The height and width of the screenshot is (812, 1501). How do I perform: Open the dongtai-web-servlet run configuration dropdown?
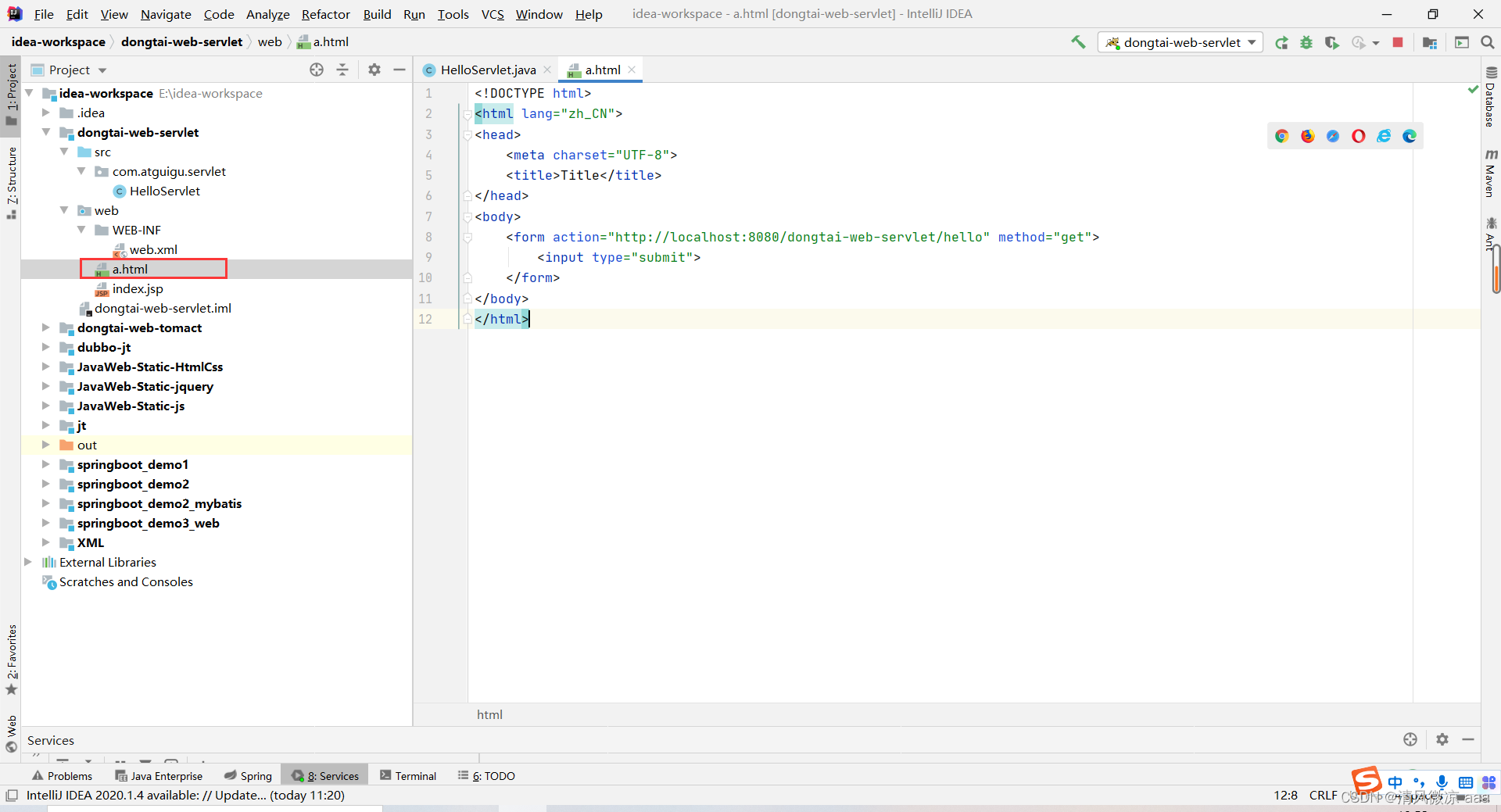pos(1180,42)
